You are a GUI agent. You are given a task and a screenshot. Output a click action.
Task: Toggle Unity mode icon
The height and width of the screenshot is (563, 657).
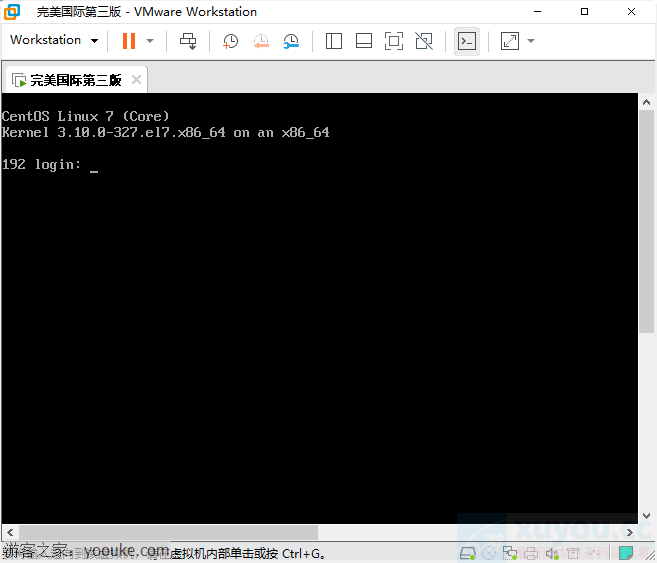(424, 41)
